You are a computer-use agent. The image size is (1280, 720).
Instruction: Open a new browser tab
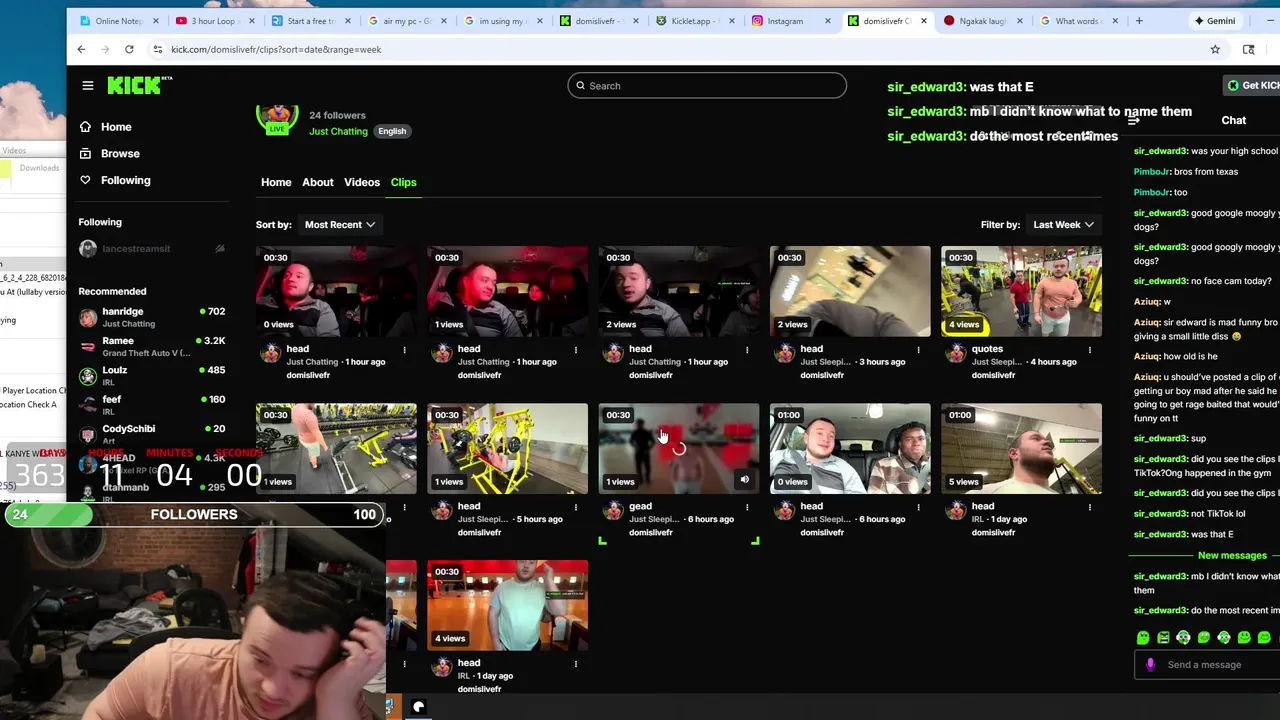(x=1139, y=20)
